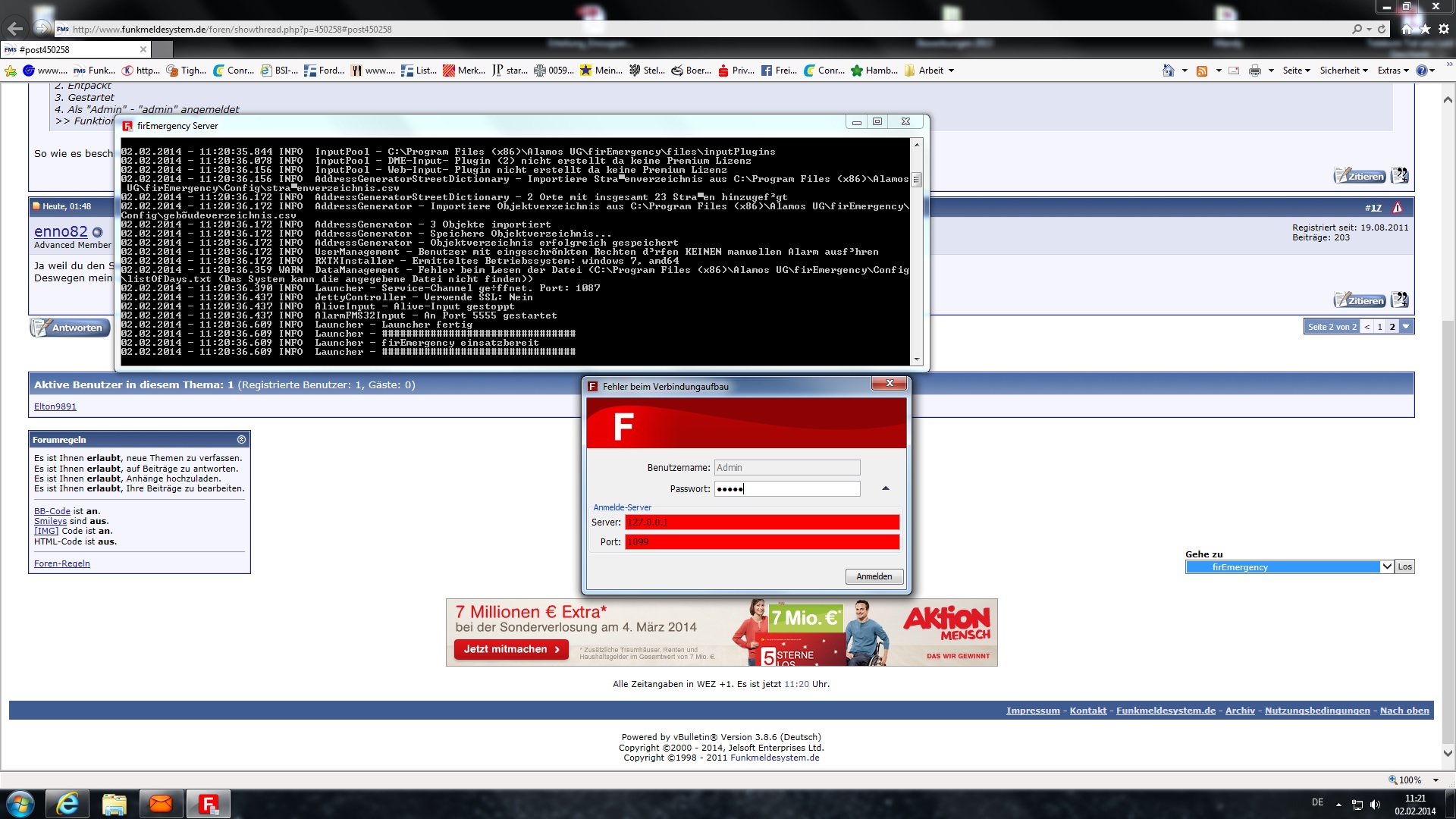Click the Anmelden button
Image resolution: width=1456 pixels, height=819 pixels.
coord(874,577)
